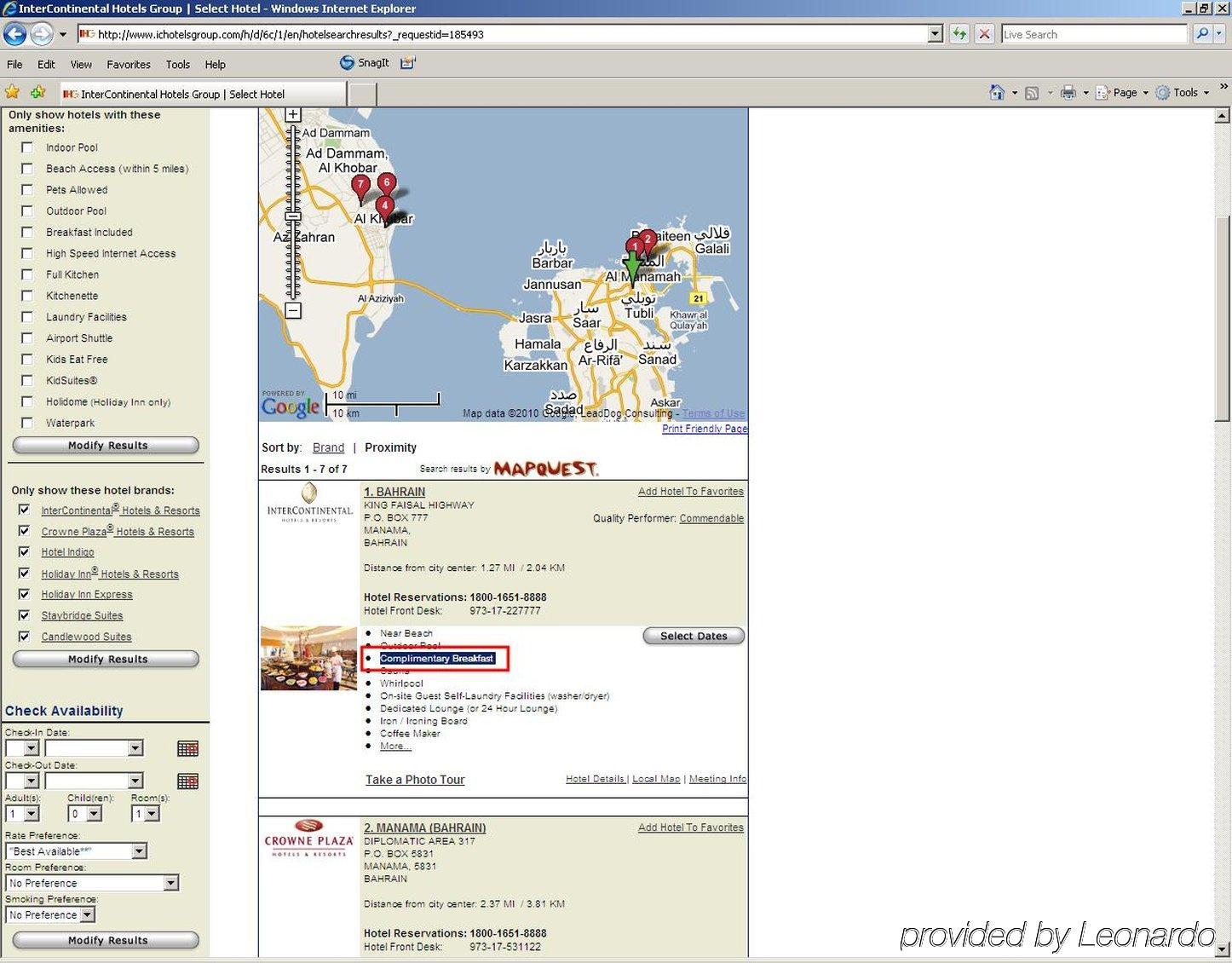Viewport: 1232px width, 963px height.
Task: Open the Child(ren) count dropdown
Action: pyautogui.click(x=85, y=814)
